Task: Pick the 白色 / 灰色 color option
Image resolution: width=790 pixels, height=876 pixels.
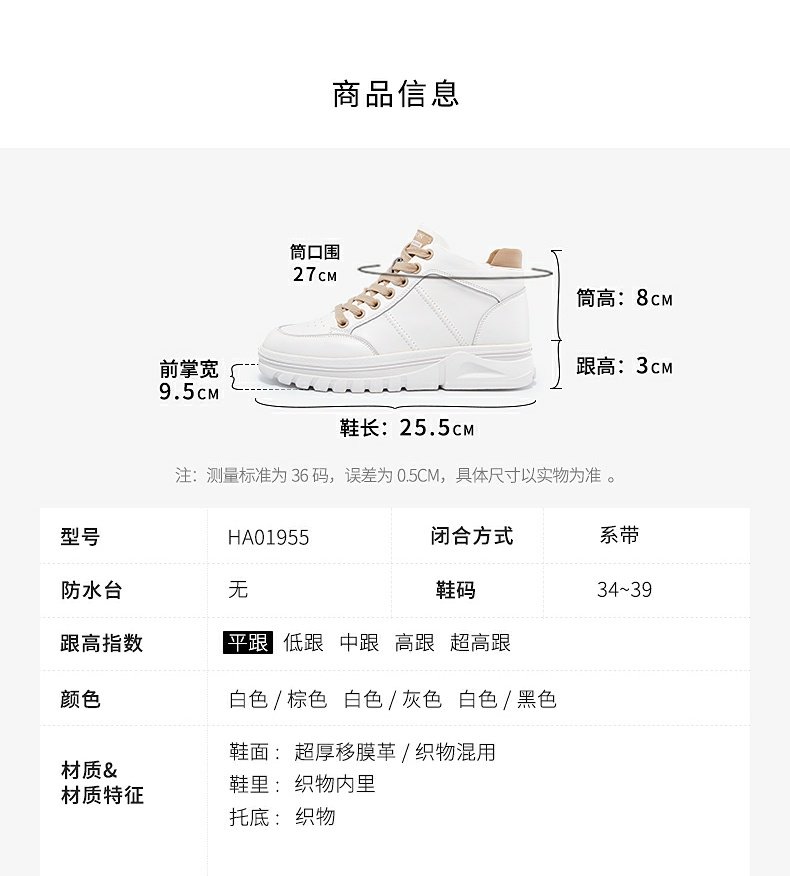Action: 393,699
